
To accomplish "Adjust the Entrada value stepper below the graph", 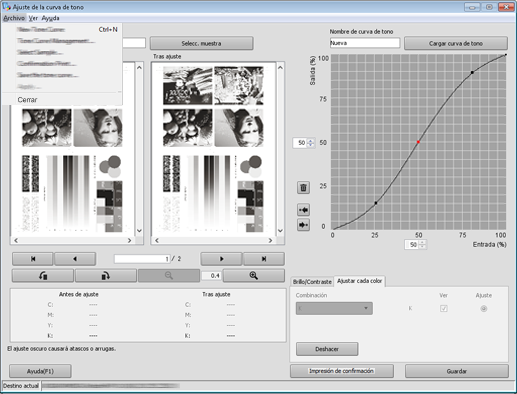I will 422,245.
